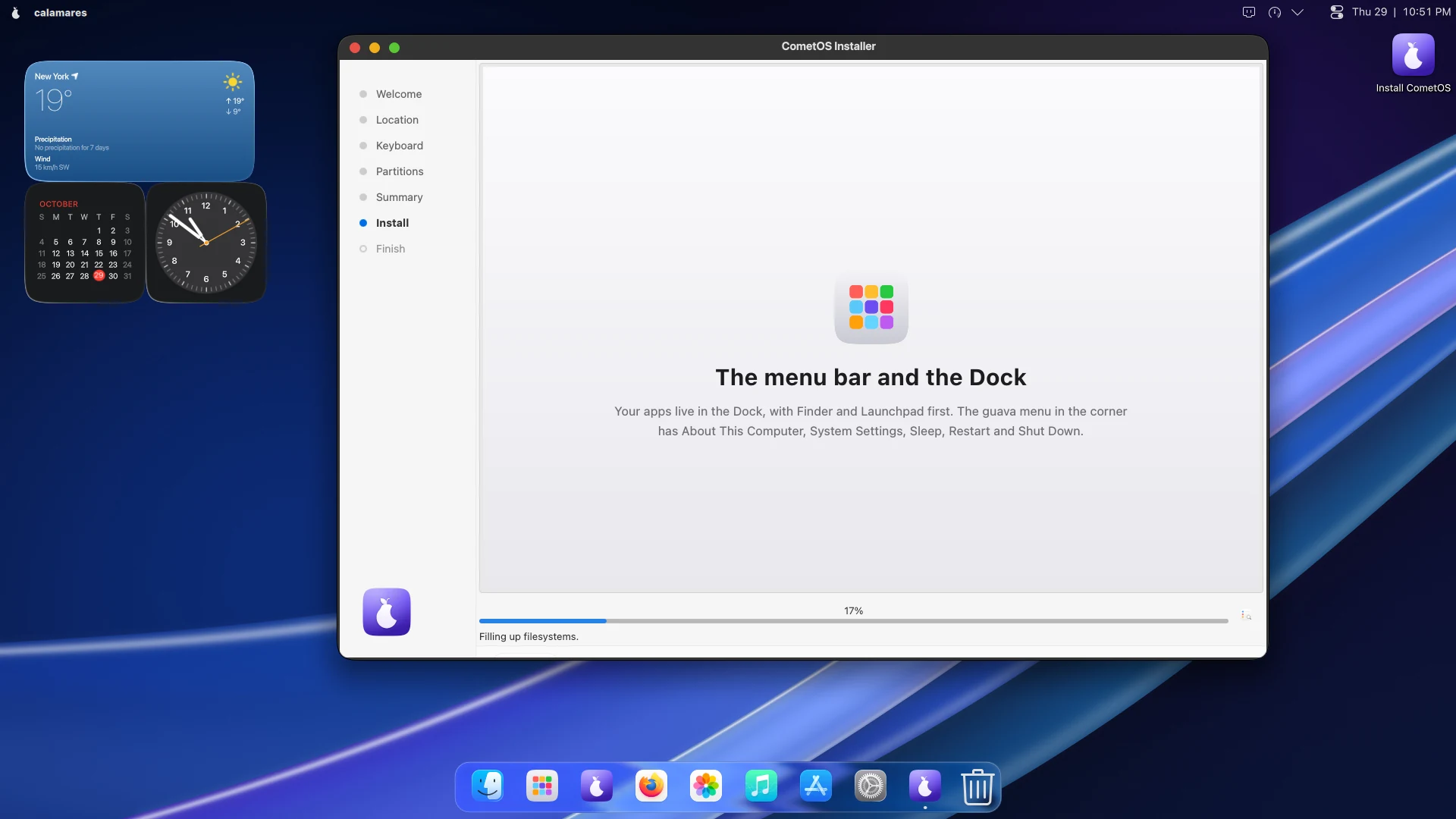The width and height of the screenshot is (1456, 819).
Task: Select the Welcome step in sidebar
Action: click(x=399, y=94)
